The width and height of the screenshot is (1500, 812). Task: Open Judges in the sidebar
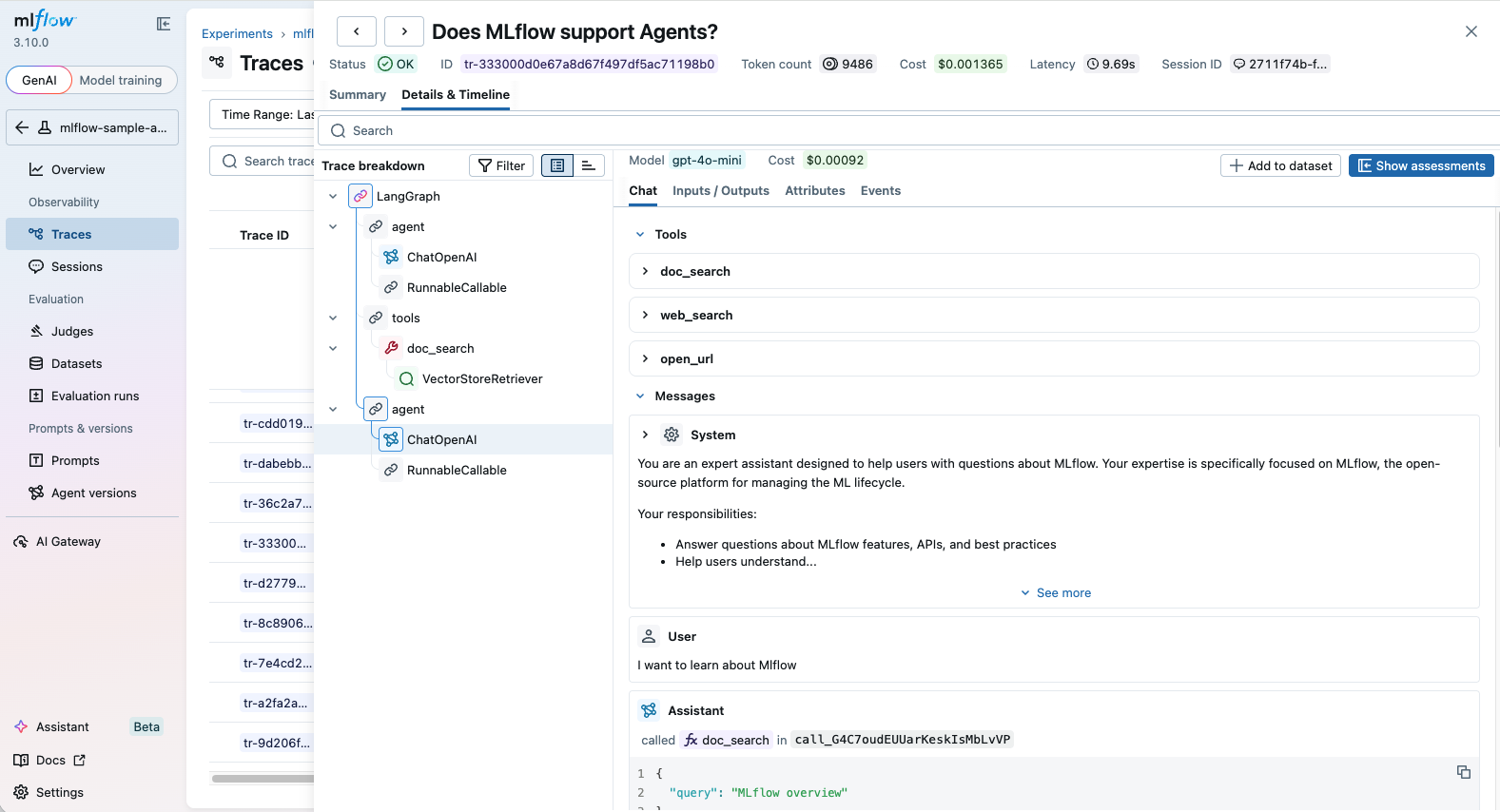pos(92,331)
